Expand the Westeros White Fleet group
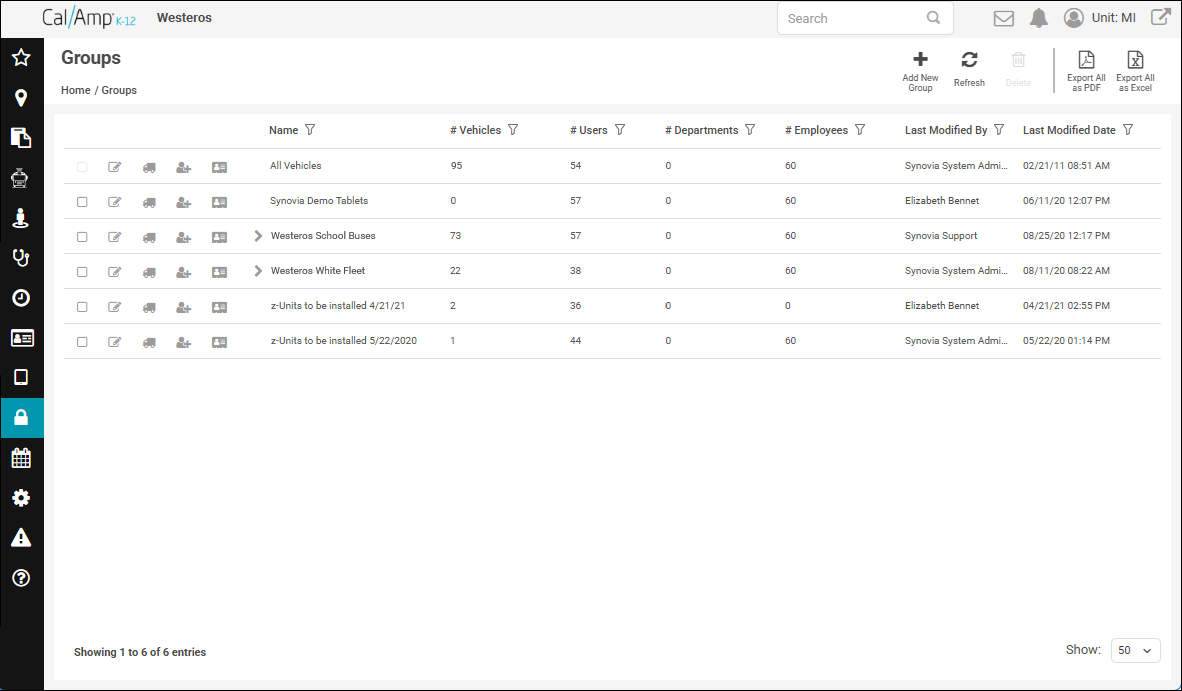This screenshot has width=1182, height=691. tap(258, 271)
